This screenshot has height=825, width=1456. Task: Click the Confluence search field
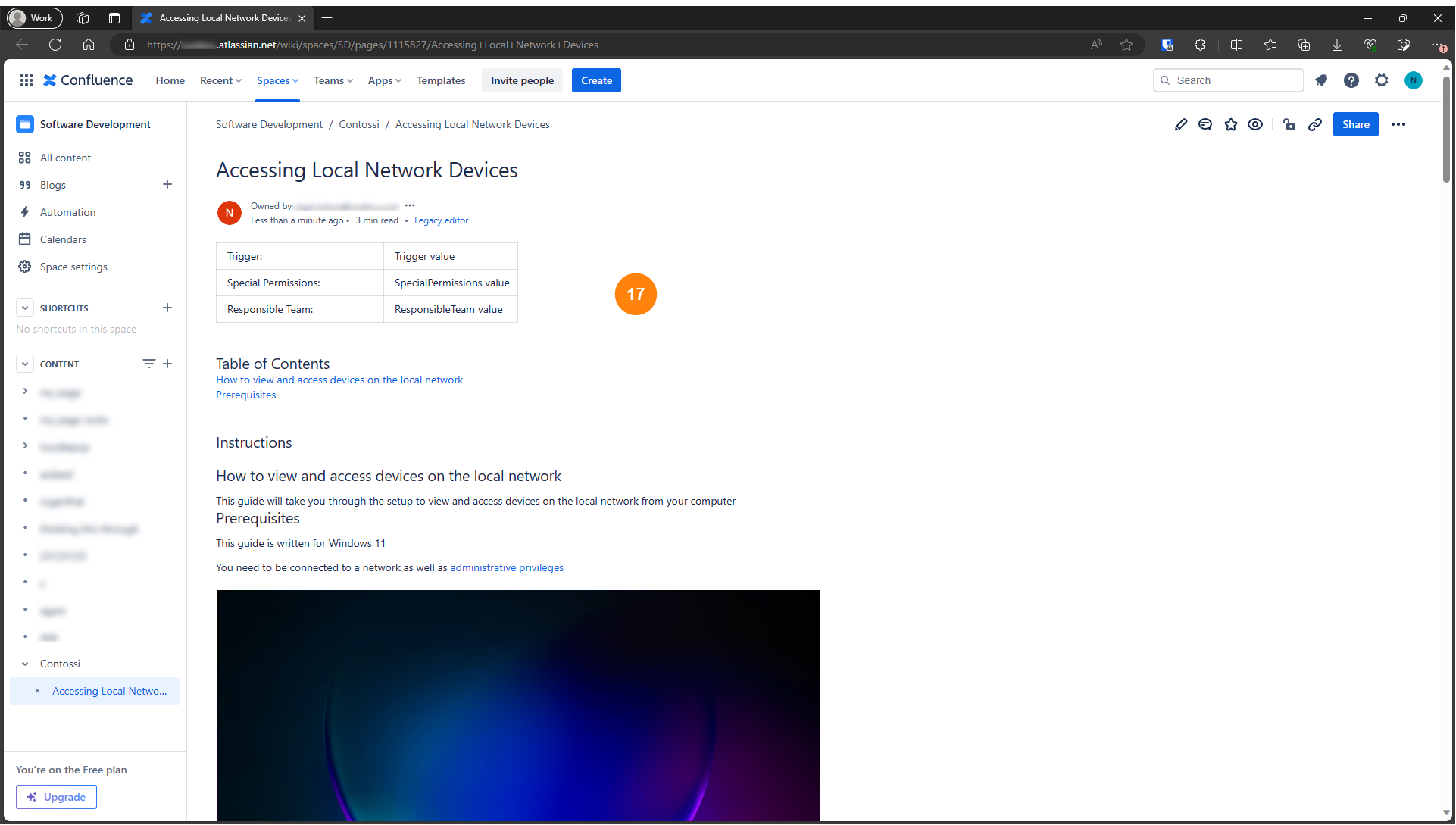1235,80
